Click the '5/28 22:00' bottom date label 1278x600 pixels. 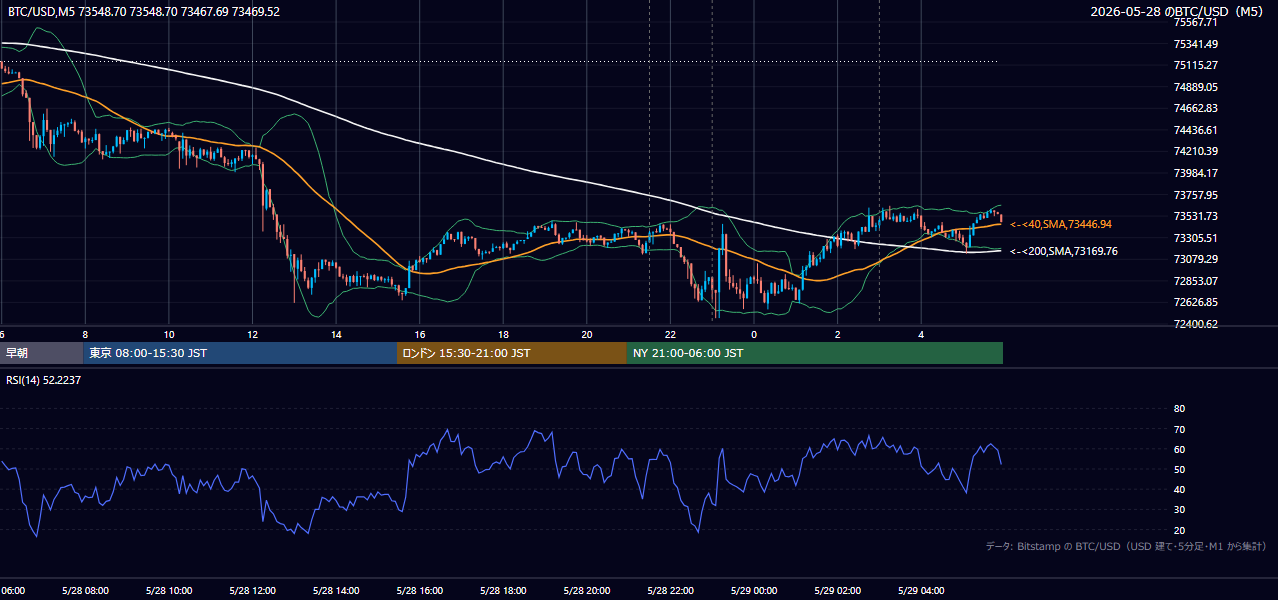click(670, 591)
